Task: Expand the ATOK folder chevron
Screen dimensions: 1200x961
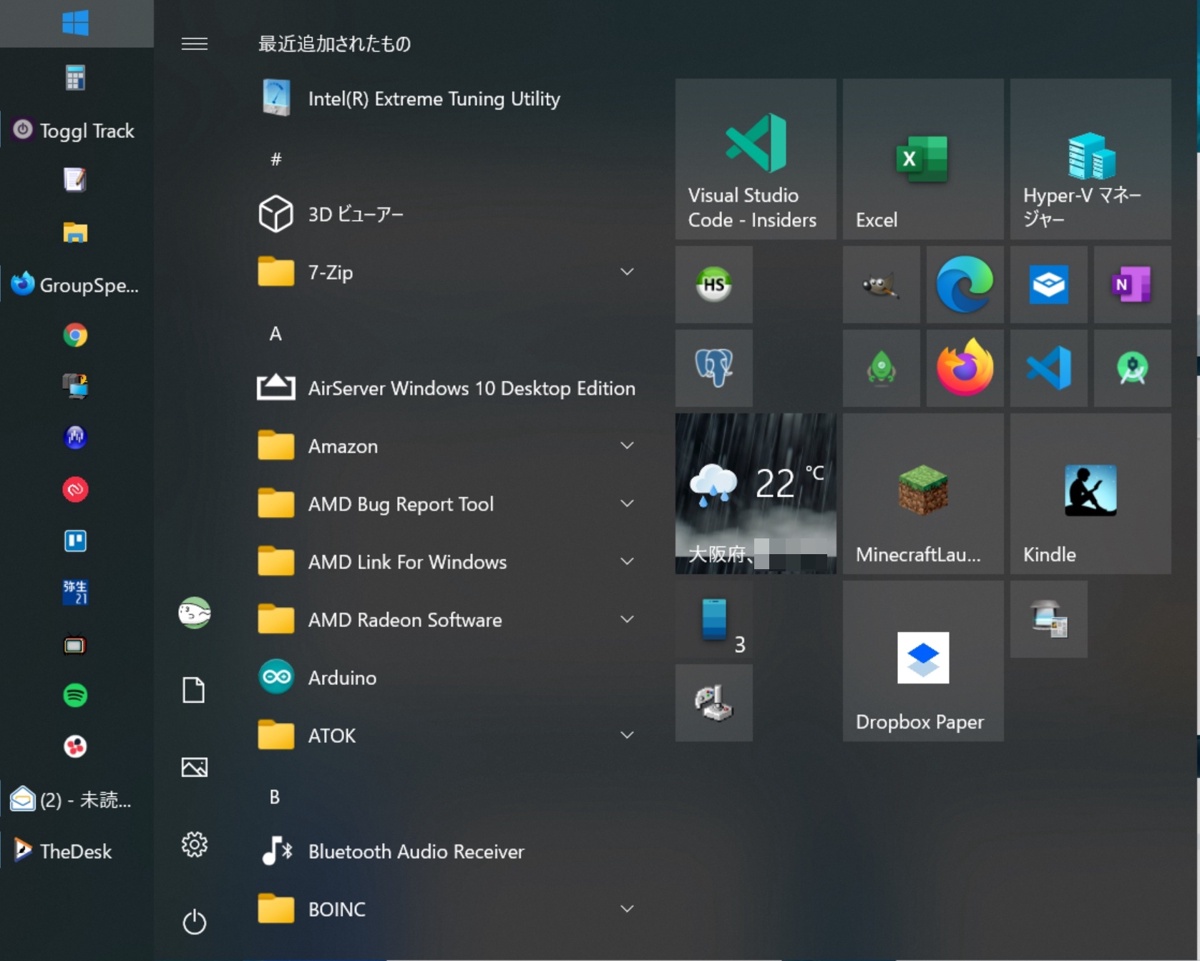Action: [627, 735]
